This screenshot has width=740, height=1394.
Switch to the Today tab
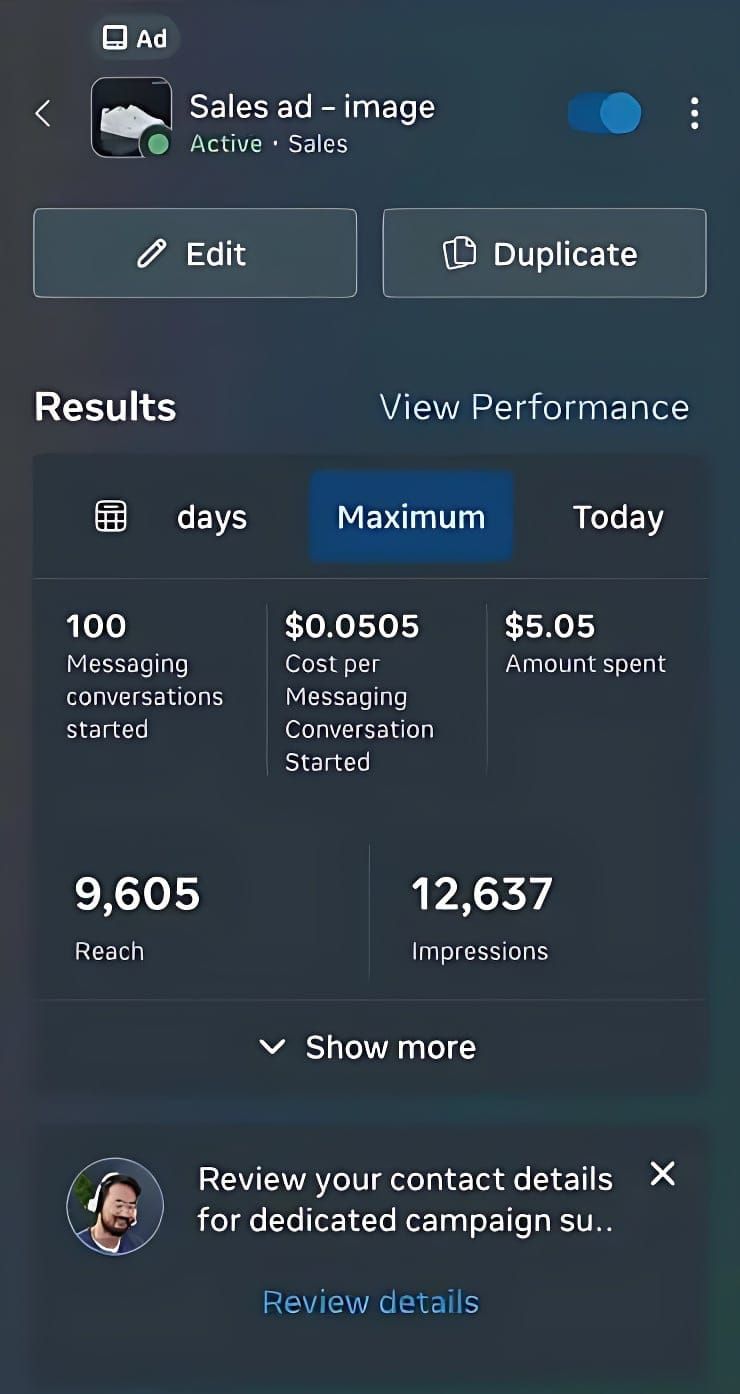(618, 517)
